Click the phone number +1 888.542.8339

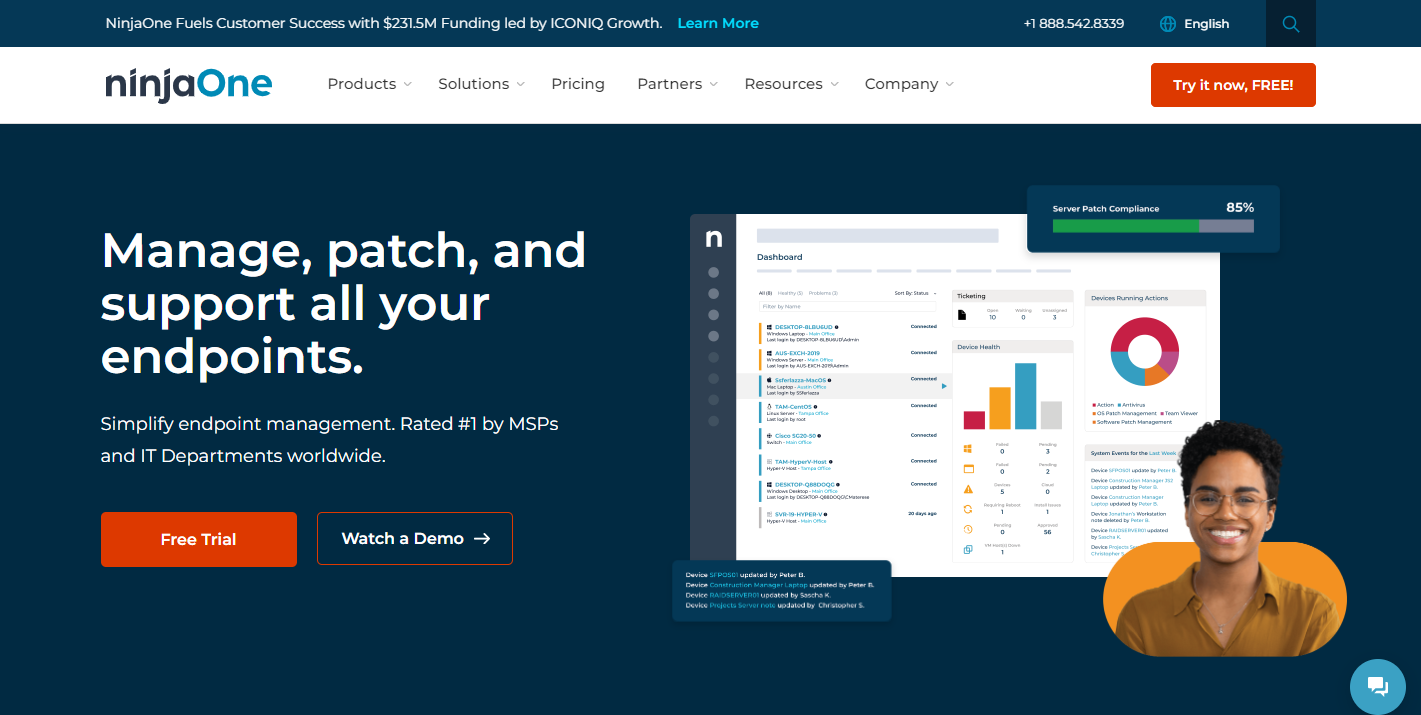1074,24
